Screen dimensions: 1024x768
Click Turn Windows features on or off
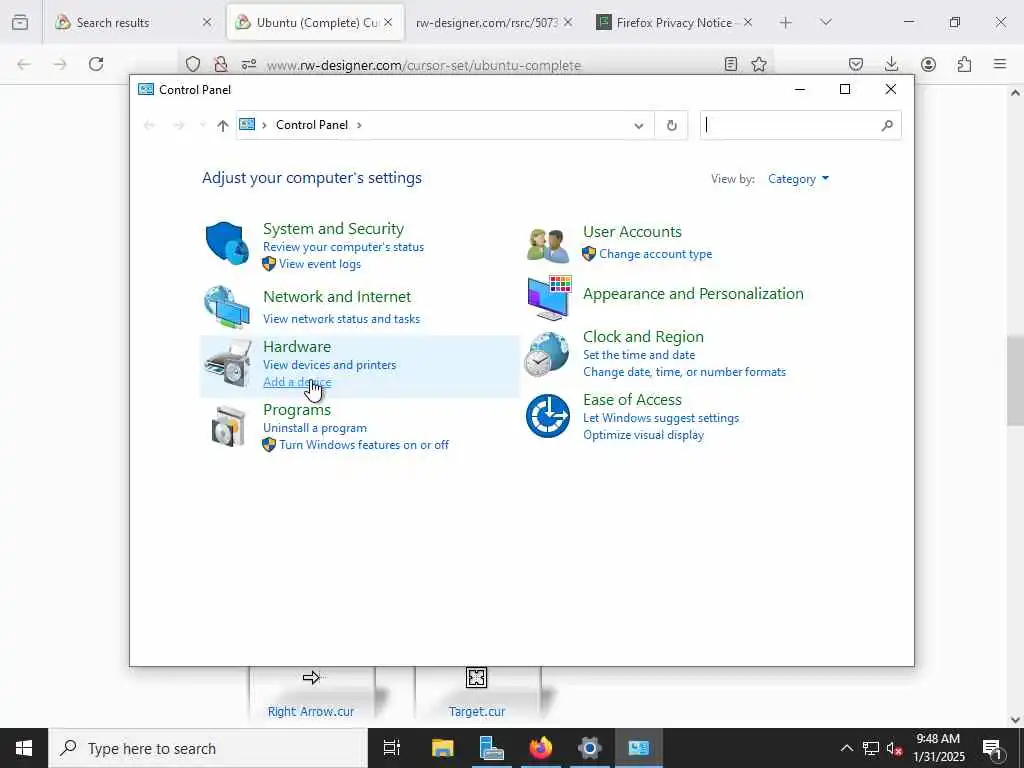pyautogui.click(x=364, y=445)
